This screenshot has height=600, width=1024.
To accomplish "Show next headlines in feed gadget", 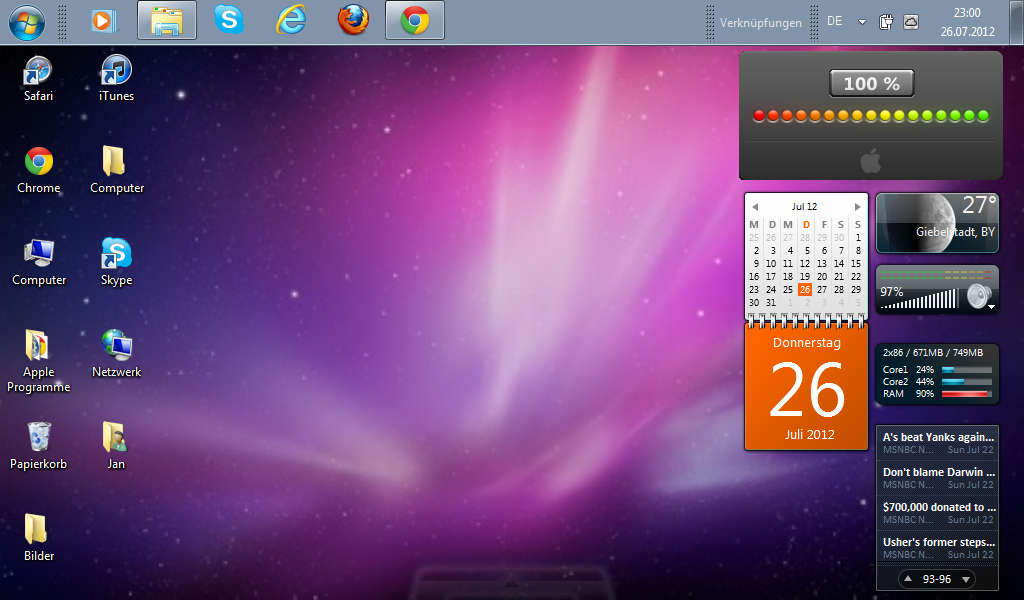I will point(966,579).
